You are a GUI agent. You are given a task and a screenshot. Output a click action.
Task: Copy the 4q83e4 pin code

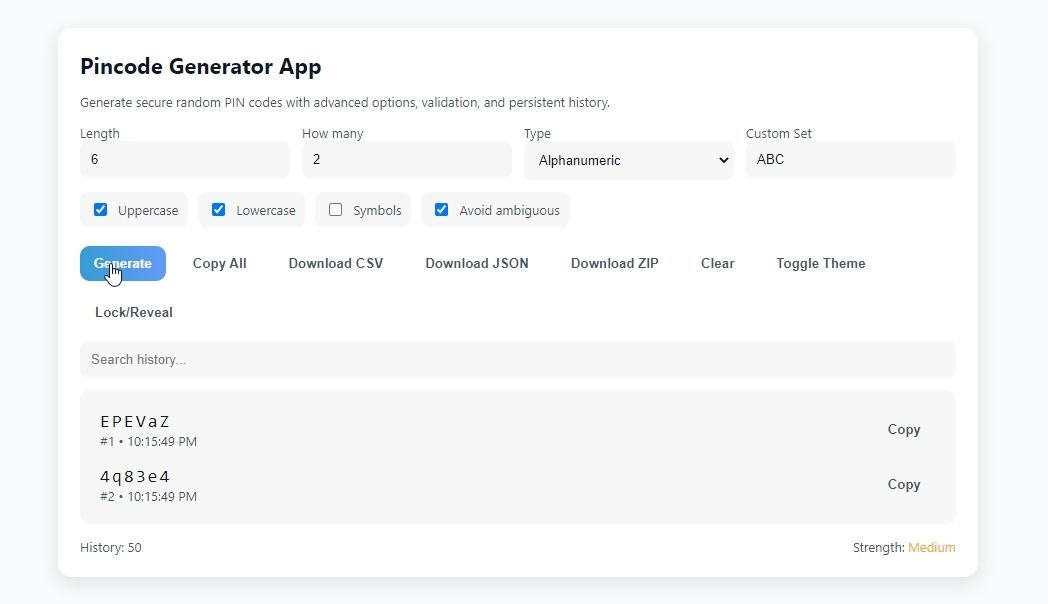(903, 484)
